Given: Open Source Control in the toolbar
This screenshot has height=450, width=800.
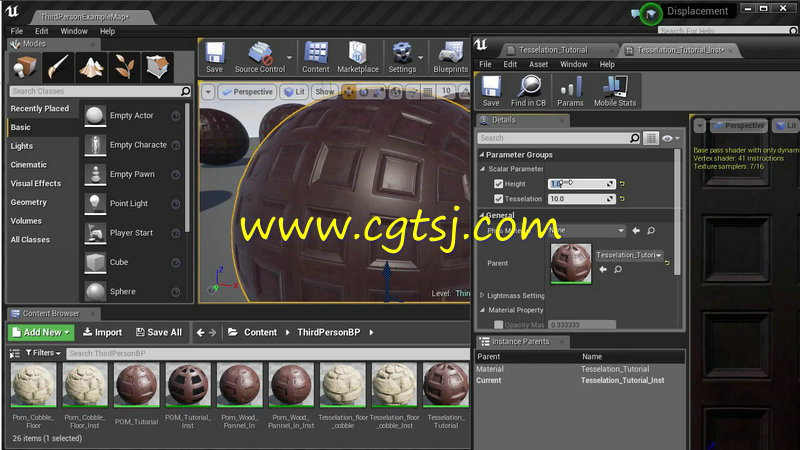Looking at the screenshot, I should [260, 57].
